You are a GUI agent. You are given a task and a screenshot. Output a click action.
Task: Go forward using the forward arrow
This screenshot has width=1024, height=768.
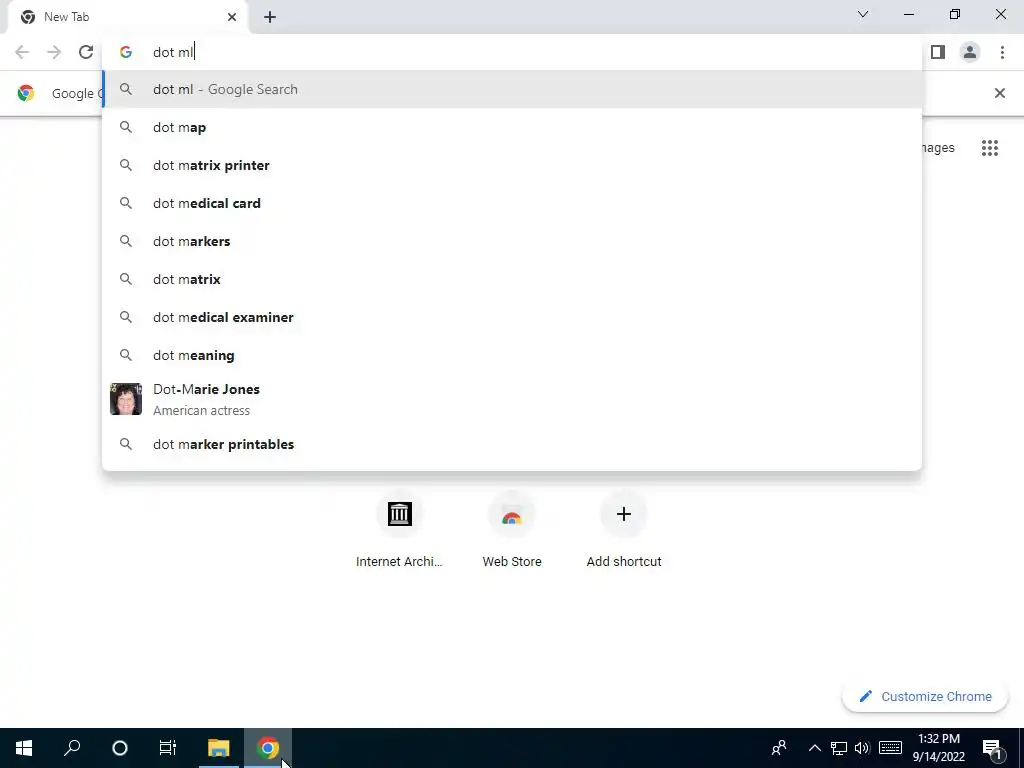pos(54,52)
